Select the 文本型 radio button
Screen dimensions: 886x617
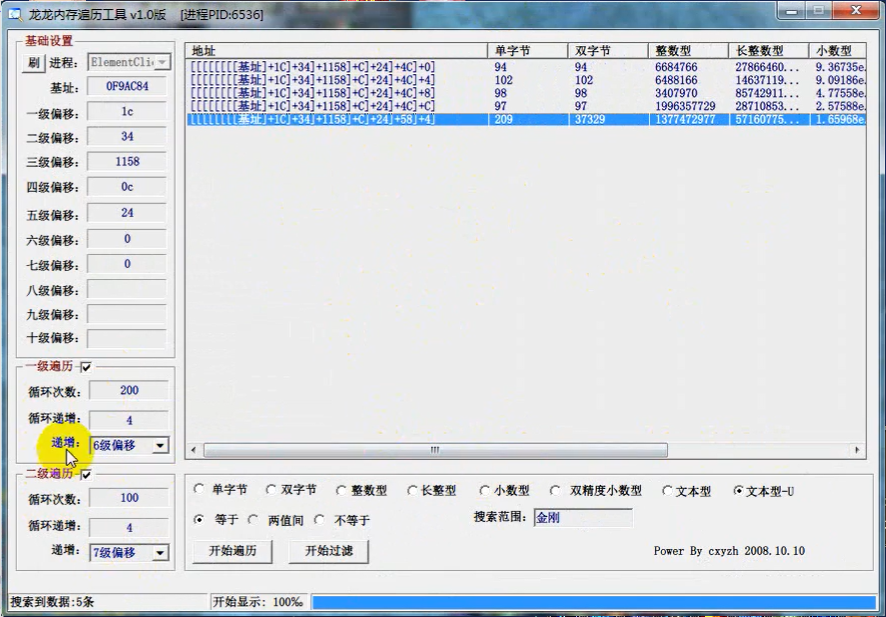coord(667,491)
